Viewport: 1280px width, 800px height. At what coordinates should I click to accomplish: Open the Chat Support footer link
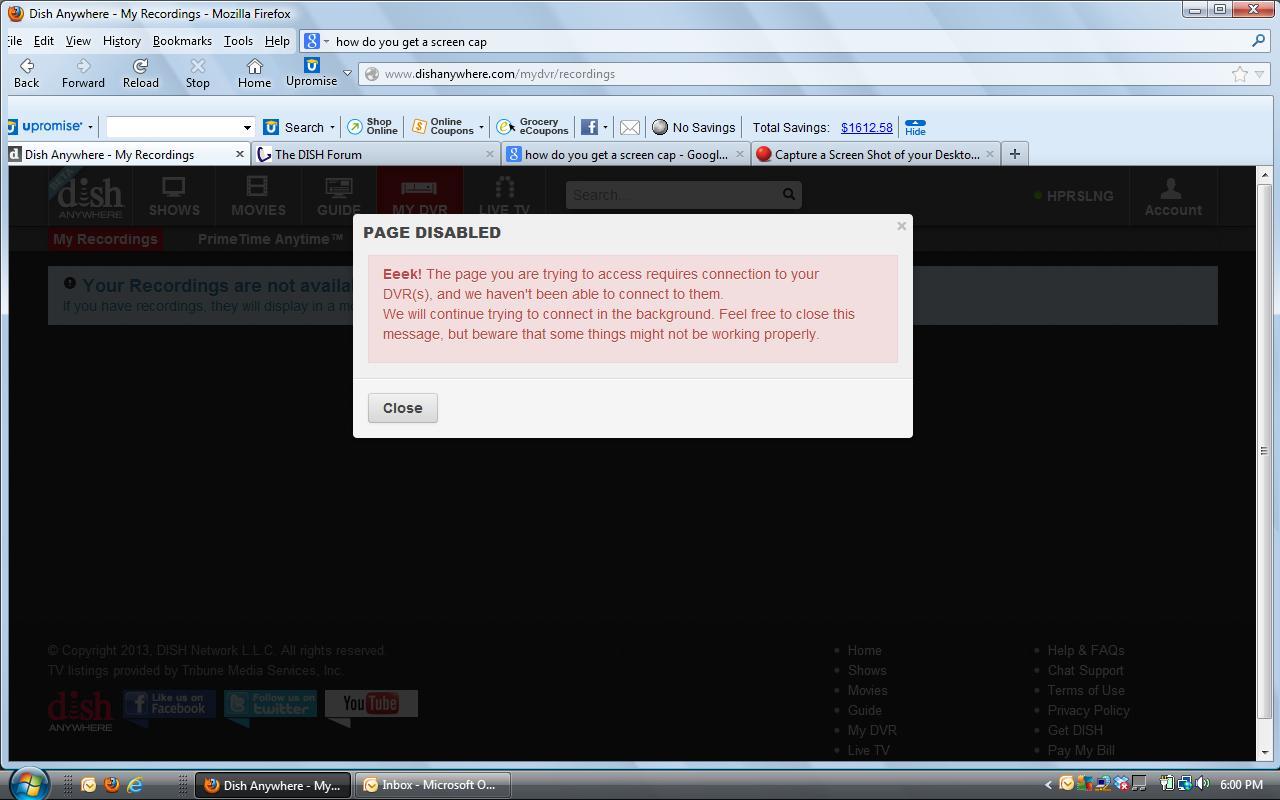(x=1085, y=670)
